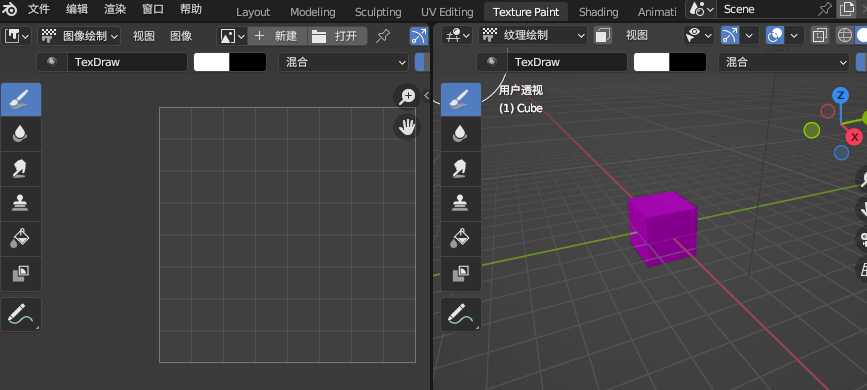Open the visibility and selectability dropdown
The width and height of the screenshot is (867, 390).
[698, 36]
